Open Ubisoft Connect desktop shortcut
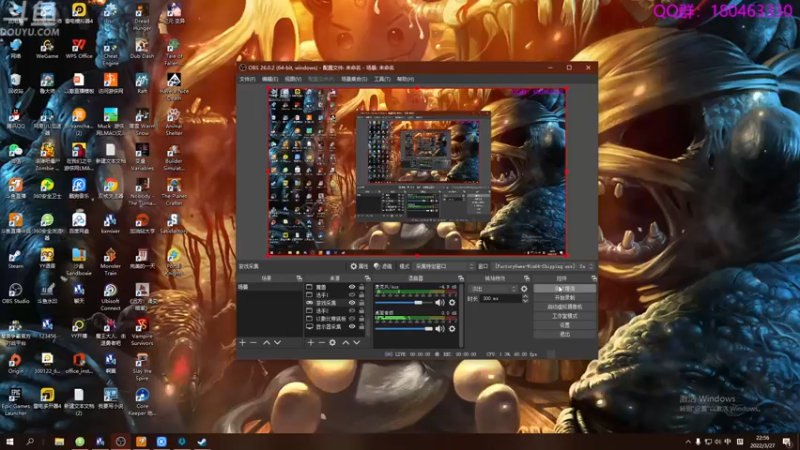Image resolution: width=800 pixels, height=450 pixels. pos(110,297)
